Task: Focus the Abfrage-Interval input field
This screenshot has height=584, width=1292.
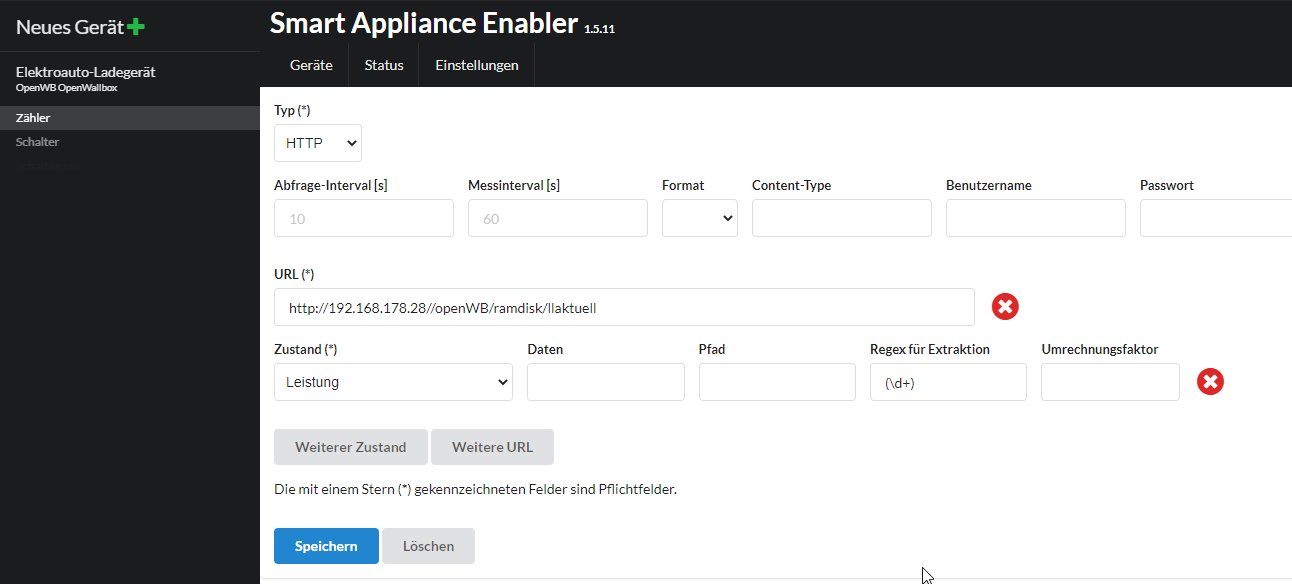Action: (x=363, y=218)
